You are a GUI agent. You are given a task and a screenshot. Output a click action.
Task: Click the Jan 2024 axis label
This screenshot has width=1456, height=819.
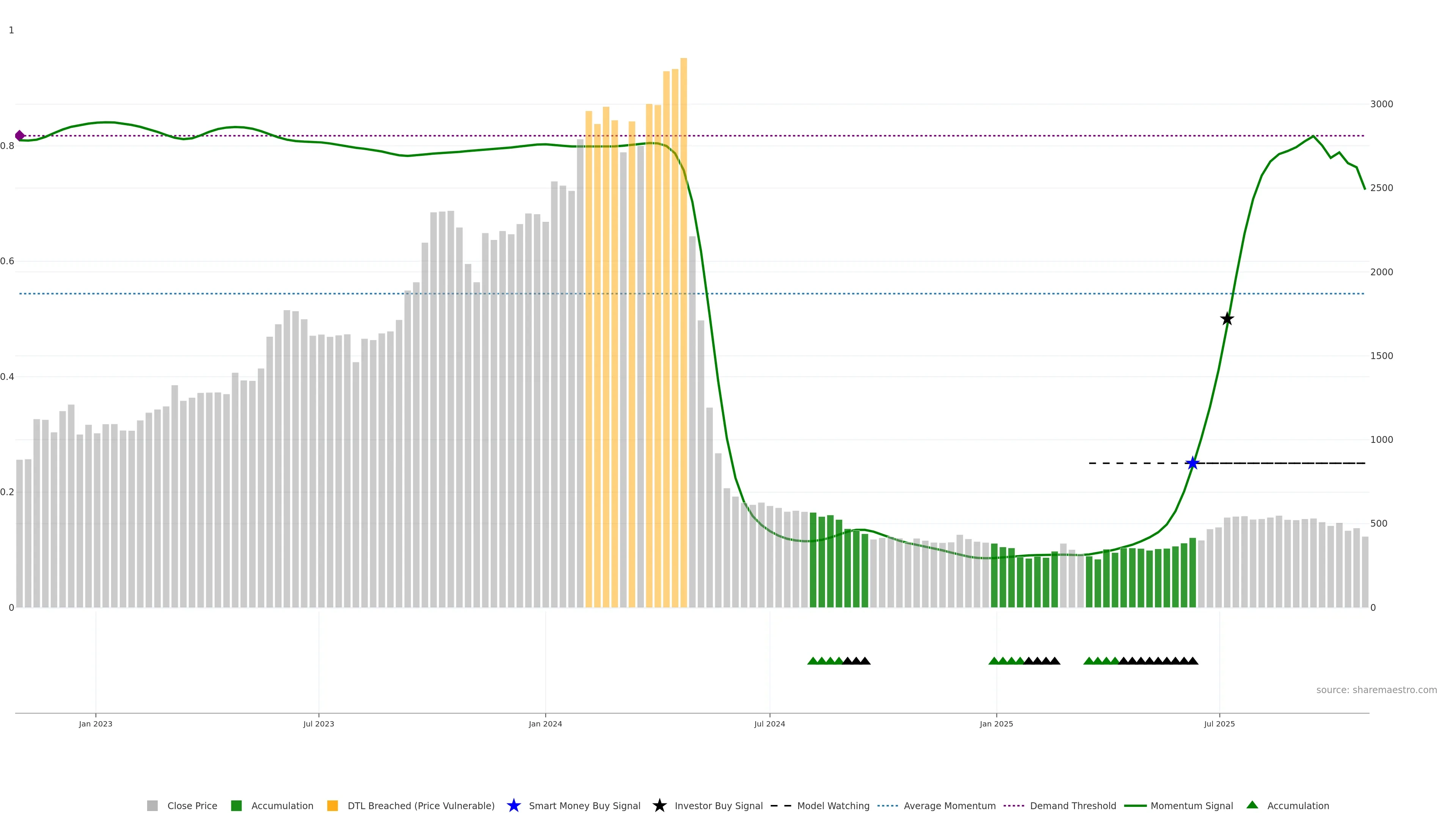545,724
